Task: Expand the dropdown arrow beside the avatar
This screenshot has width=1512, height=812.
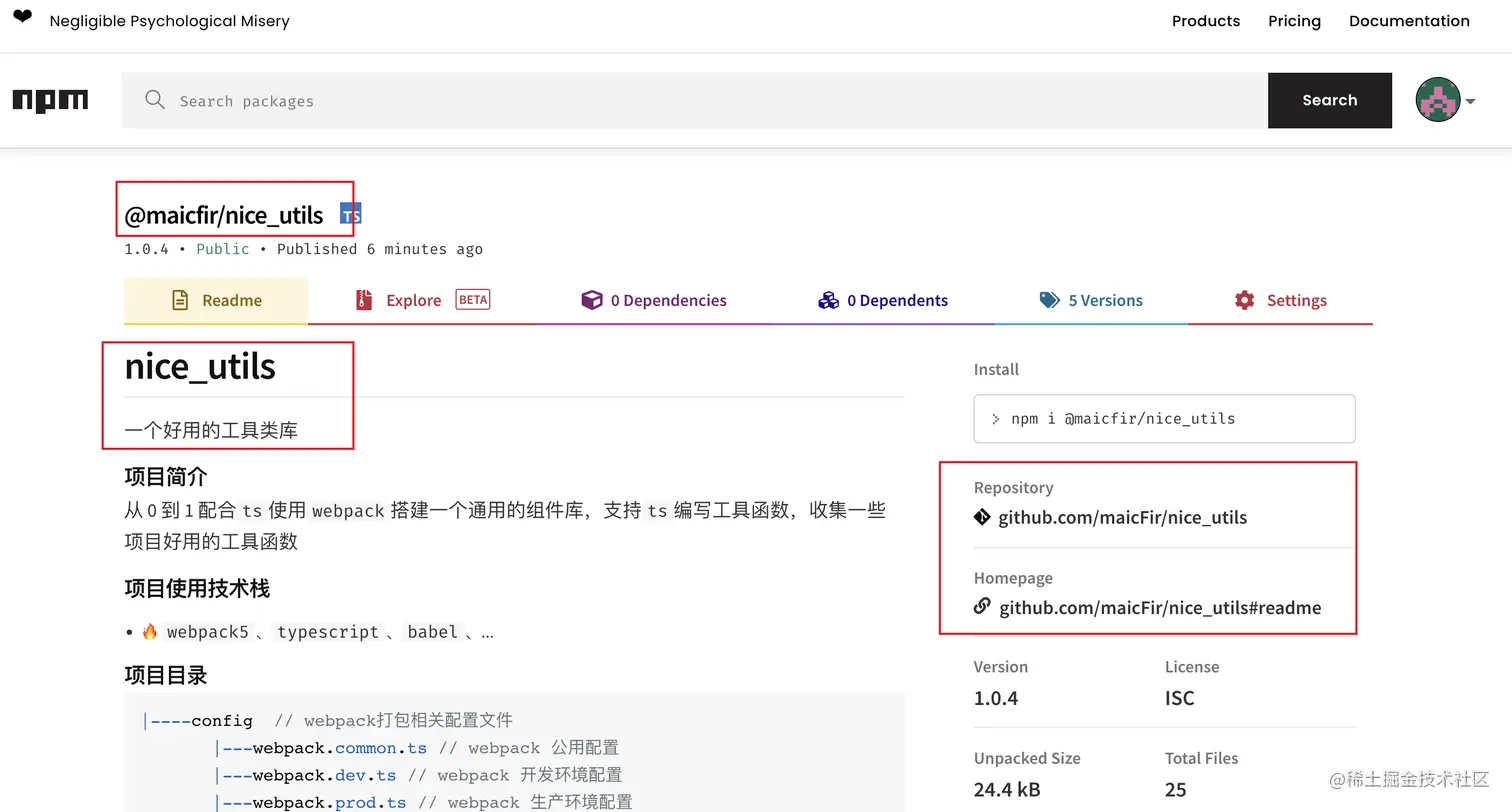Action: click(1470, 101)
